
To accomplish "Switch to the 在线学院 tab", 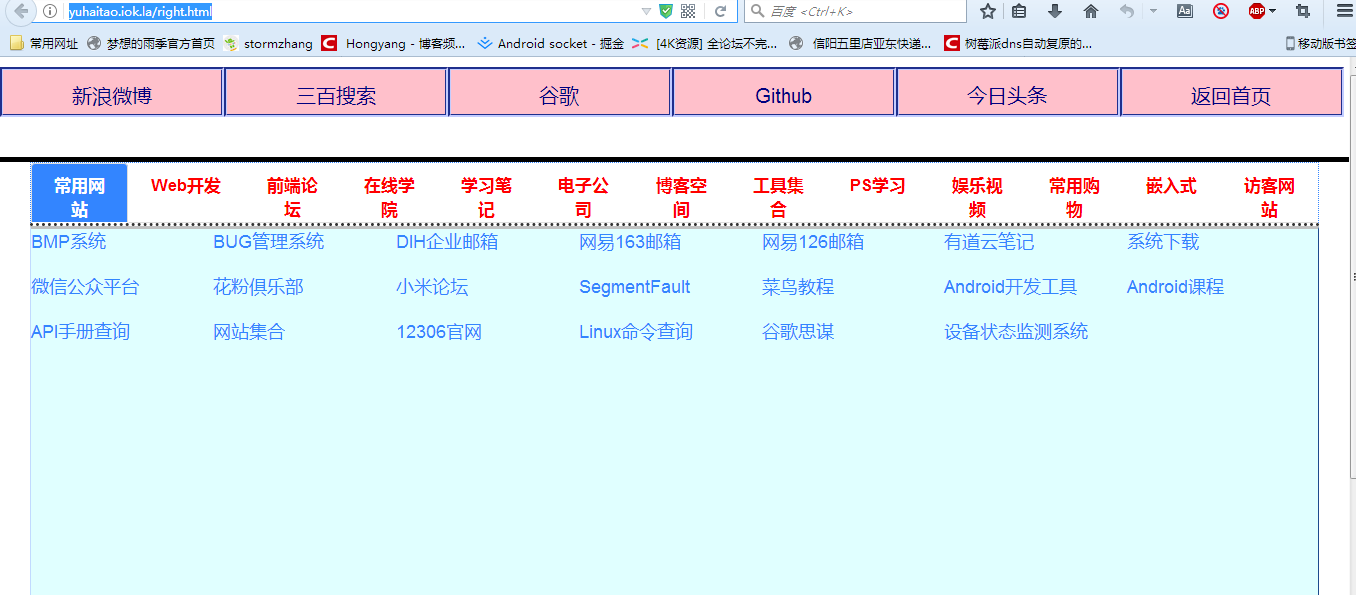I will 389,197.
